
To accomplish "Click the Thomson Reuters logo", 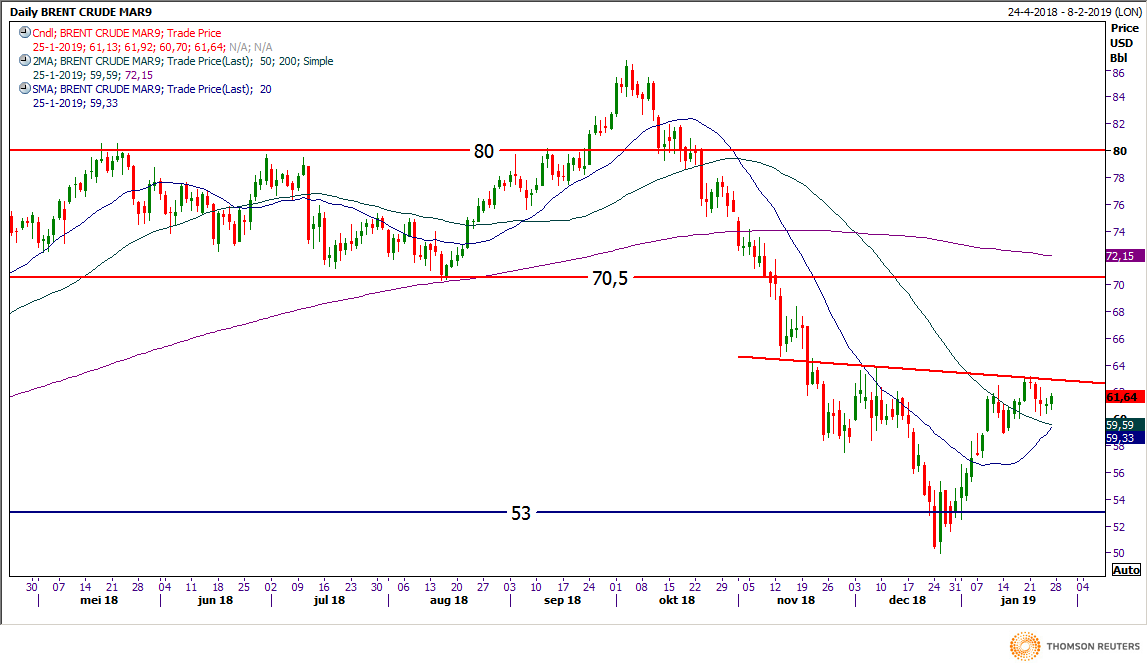I will tap(1075, 646).
